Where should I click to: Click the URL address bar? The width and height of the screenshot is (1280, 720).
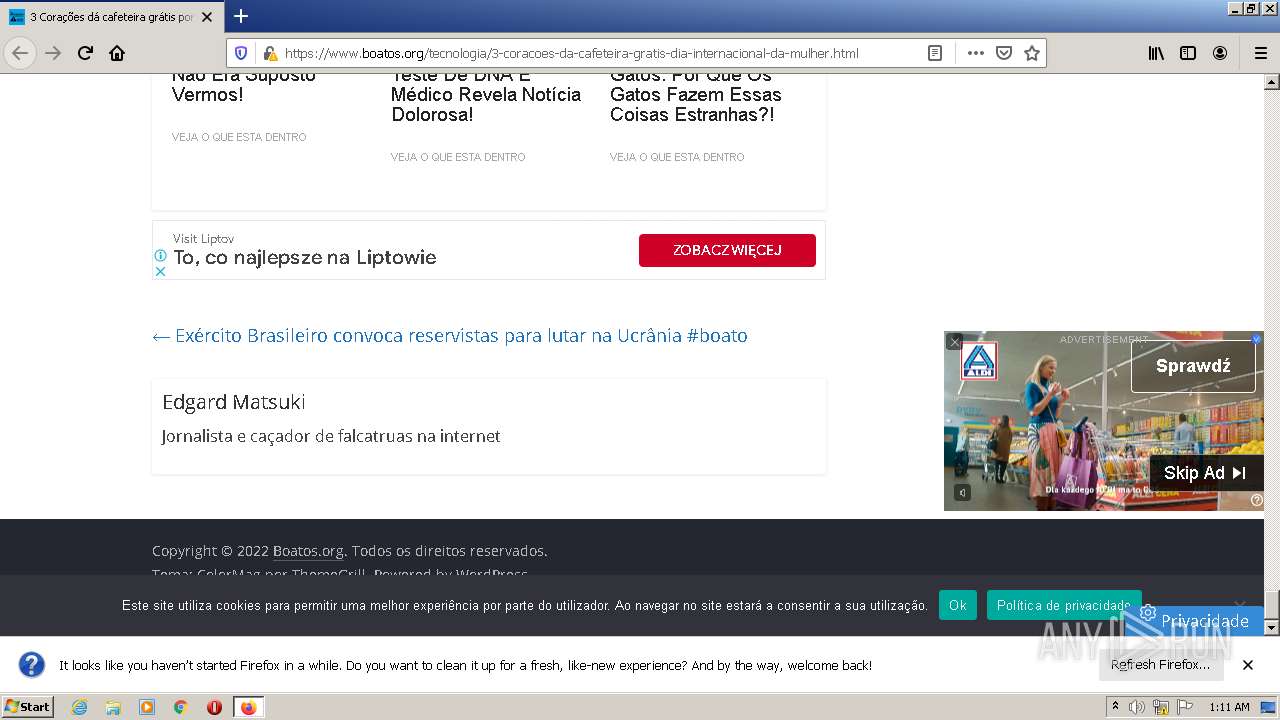570,53
